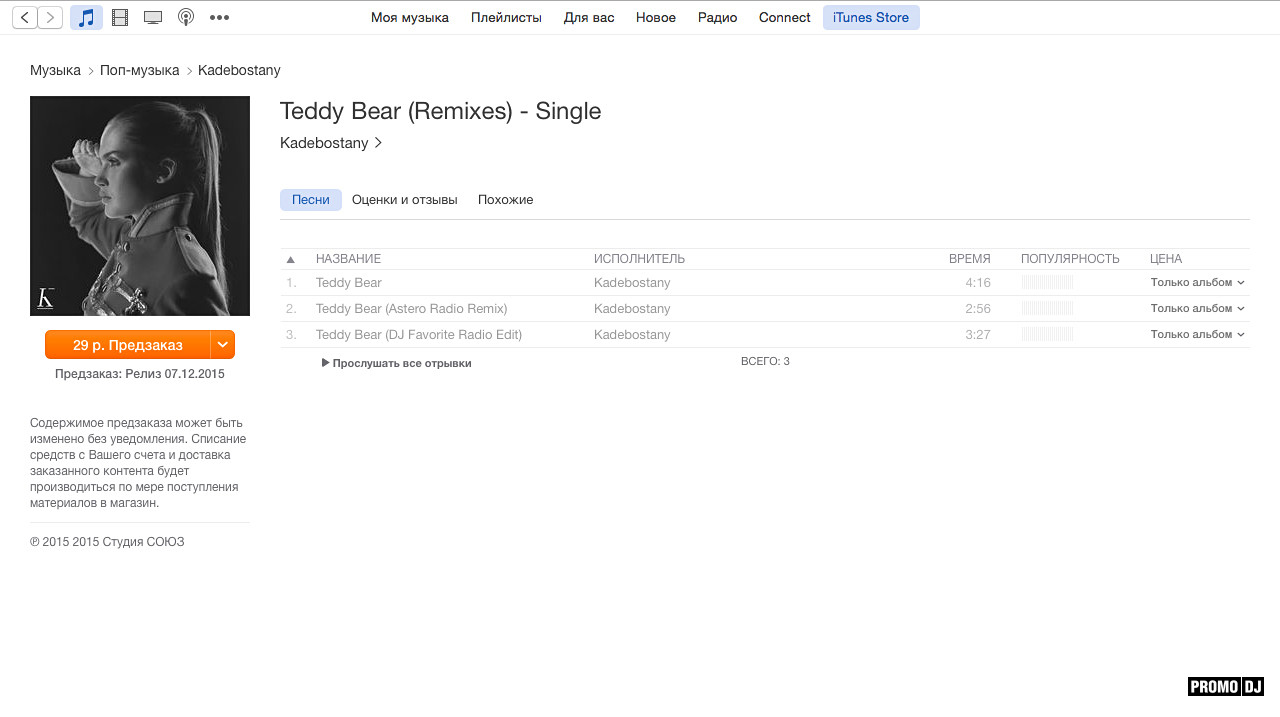Click the back navigation arrow

click(x=25, y=17)
